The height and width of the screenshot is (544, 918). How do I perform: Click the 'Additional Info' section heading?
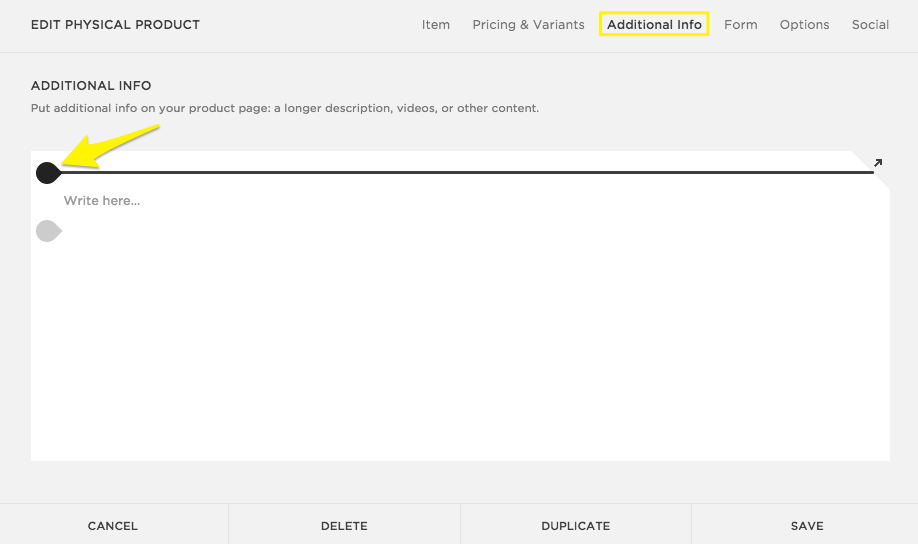(x=91, y=86)
